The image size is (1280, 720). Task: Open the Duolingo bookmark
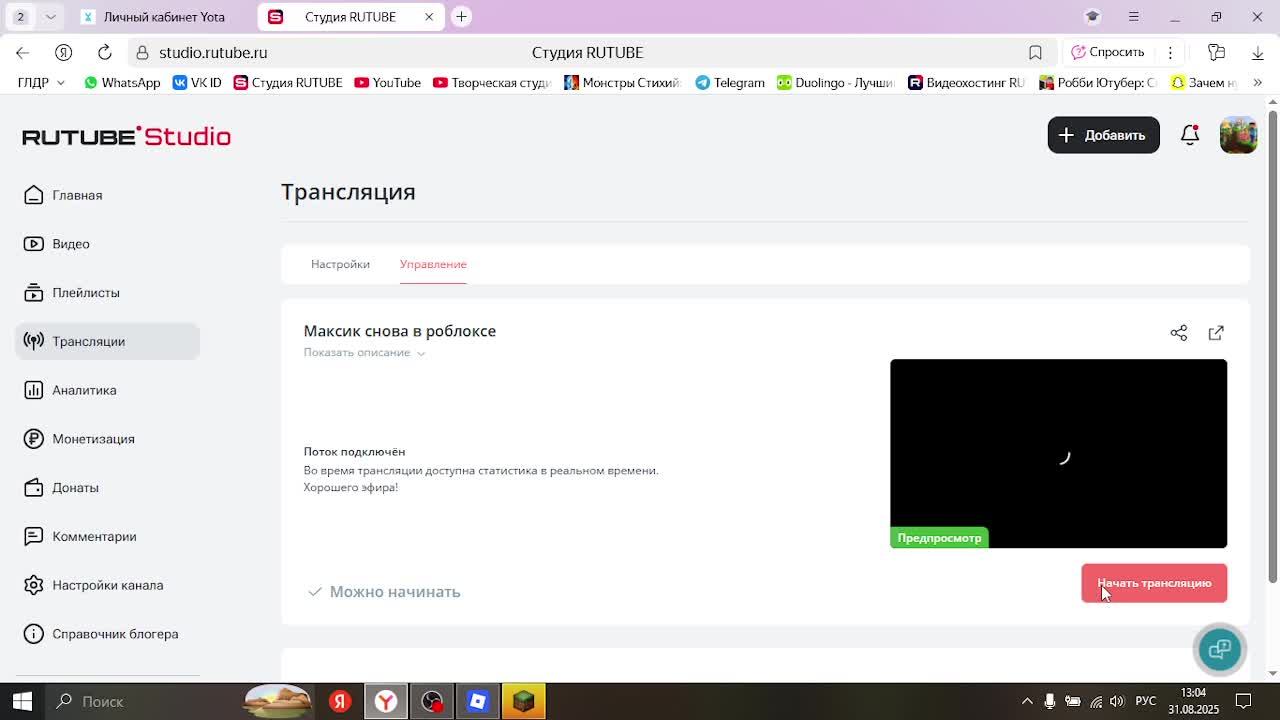836,82
